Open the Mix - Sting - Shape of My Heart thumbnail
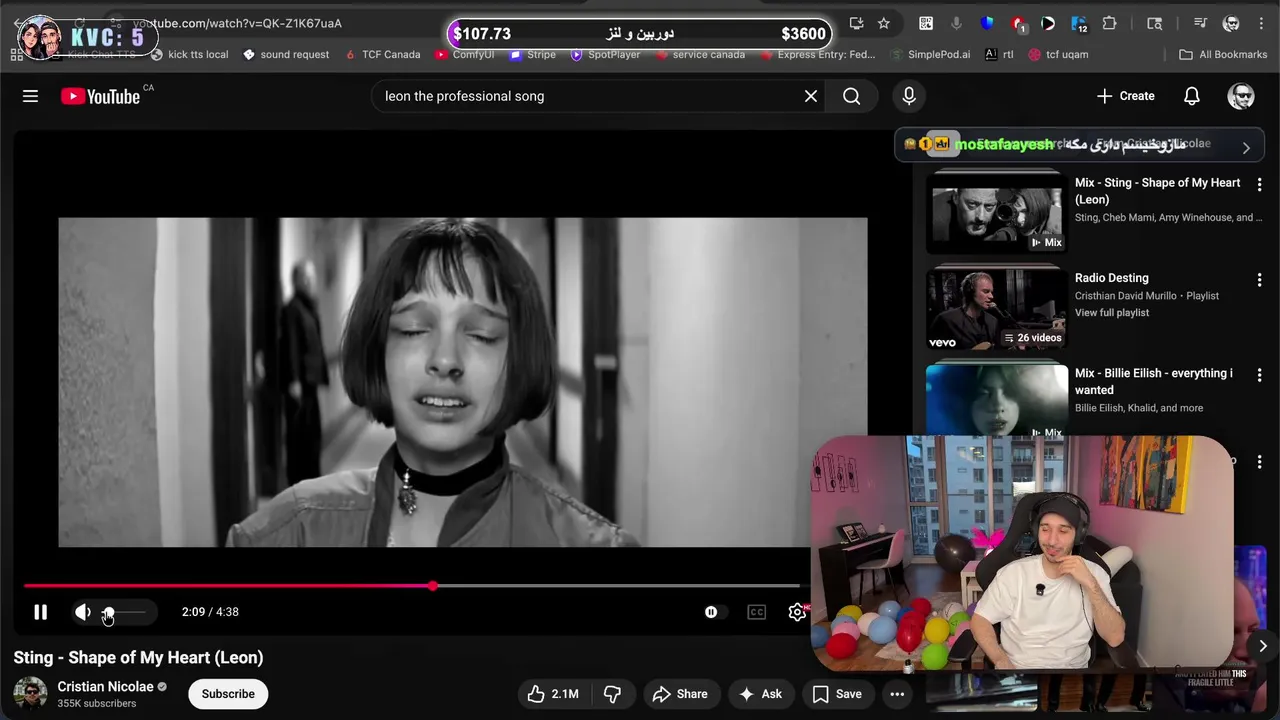This screenshot has width=1280, height=720. [x=996, y=212]
